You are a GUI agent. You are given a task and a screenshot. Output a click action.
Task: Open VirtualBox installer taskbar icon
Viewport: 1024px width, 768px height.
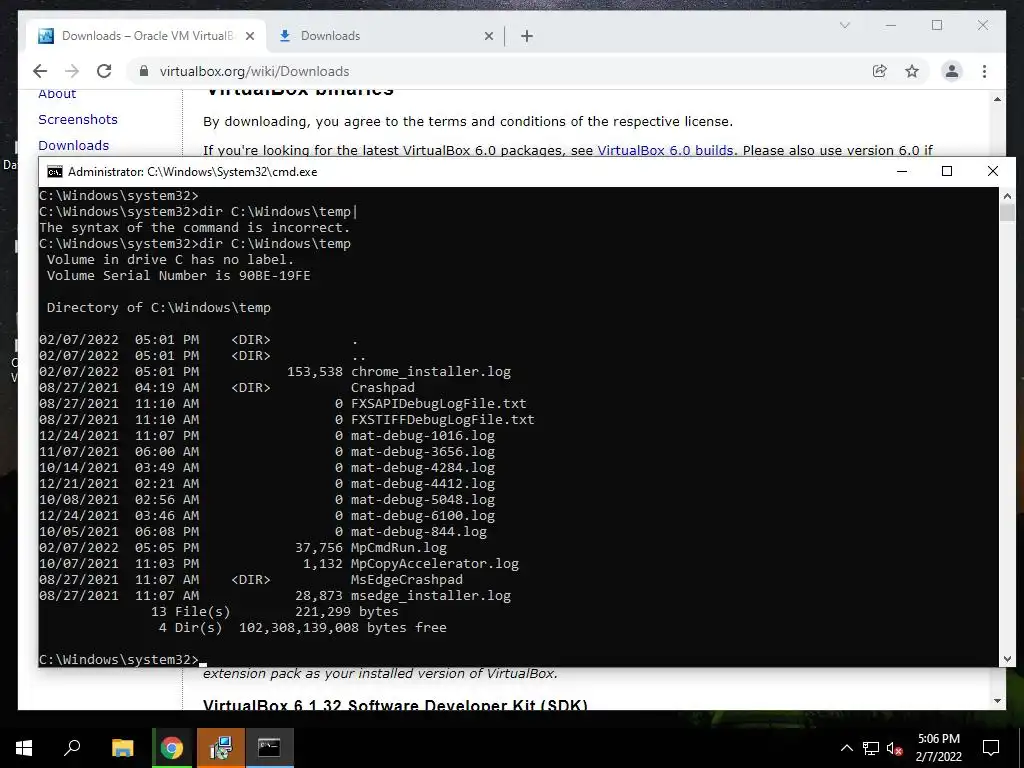point(221,748)
